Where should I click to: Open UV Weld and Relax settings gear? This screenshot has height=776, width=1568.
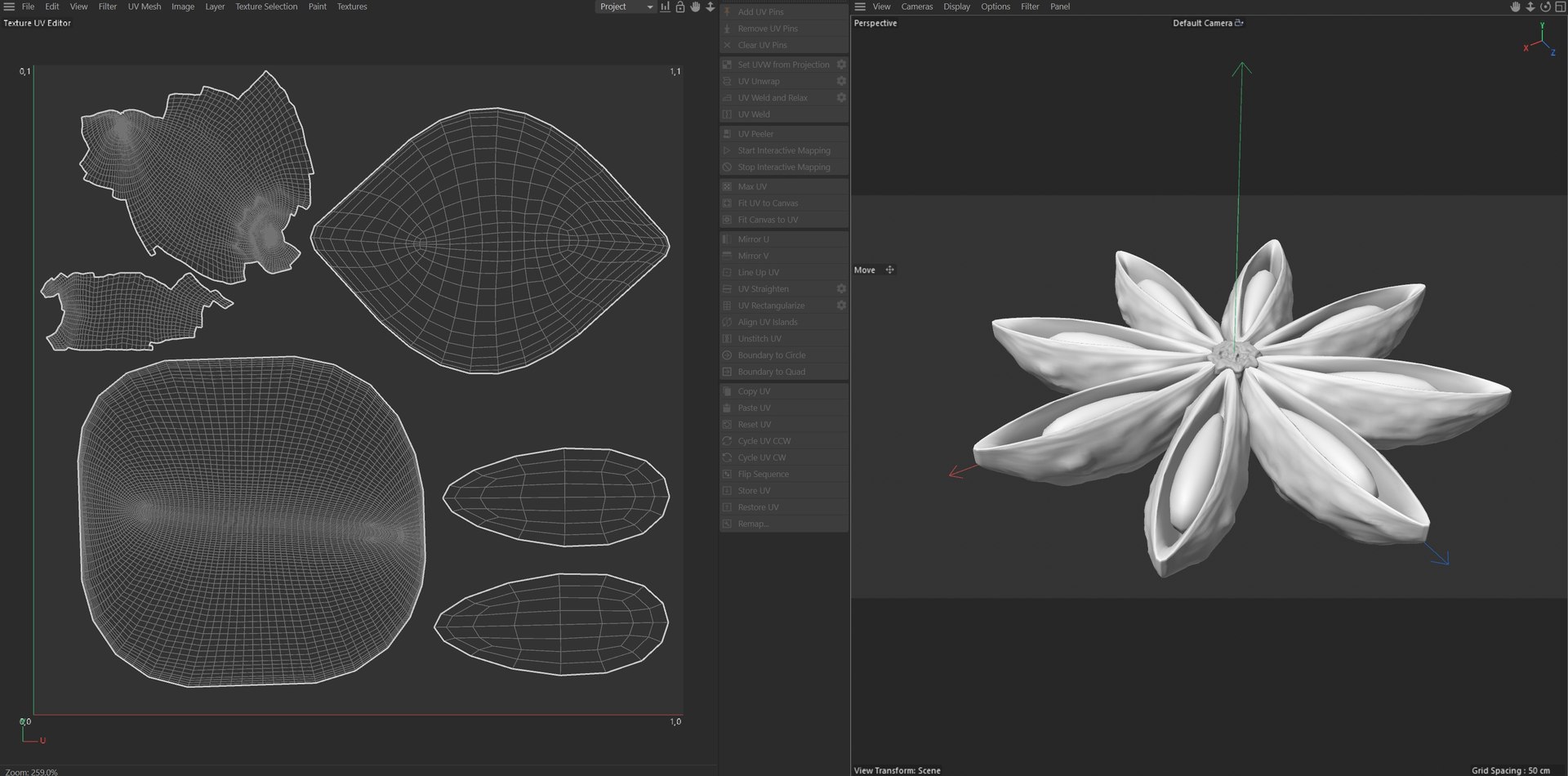841,97
